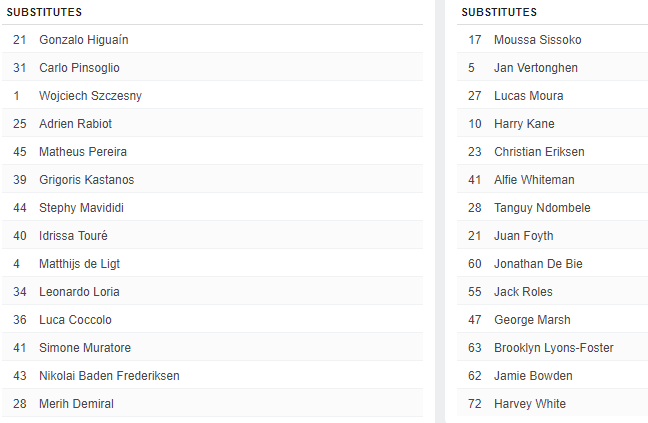Open Lucas Moura's player link
The image size is (648, 423).
528,96
